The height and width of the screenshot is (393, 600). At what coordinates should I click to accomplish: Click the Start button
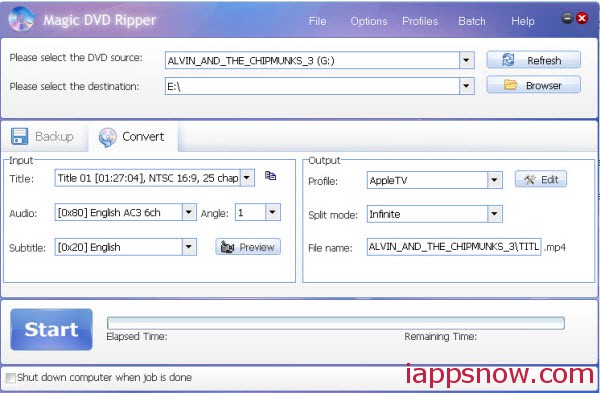[52, 329]
